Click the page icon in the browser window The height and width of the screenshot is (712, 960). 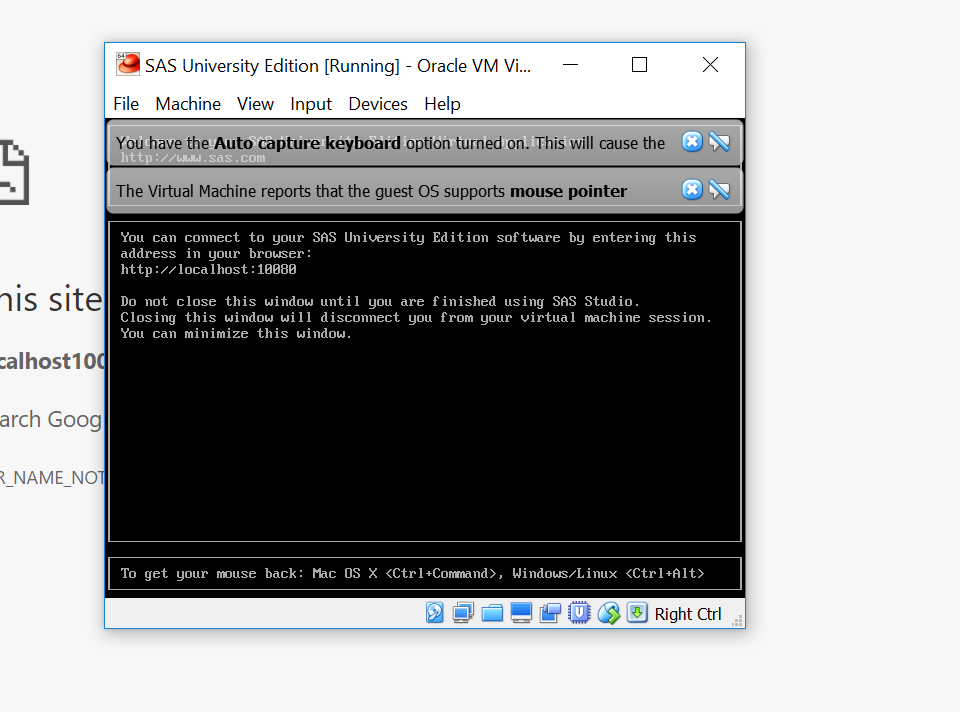[14, 172]
